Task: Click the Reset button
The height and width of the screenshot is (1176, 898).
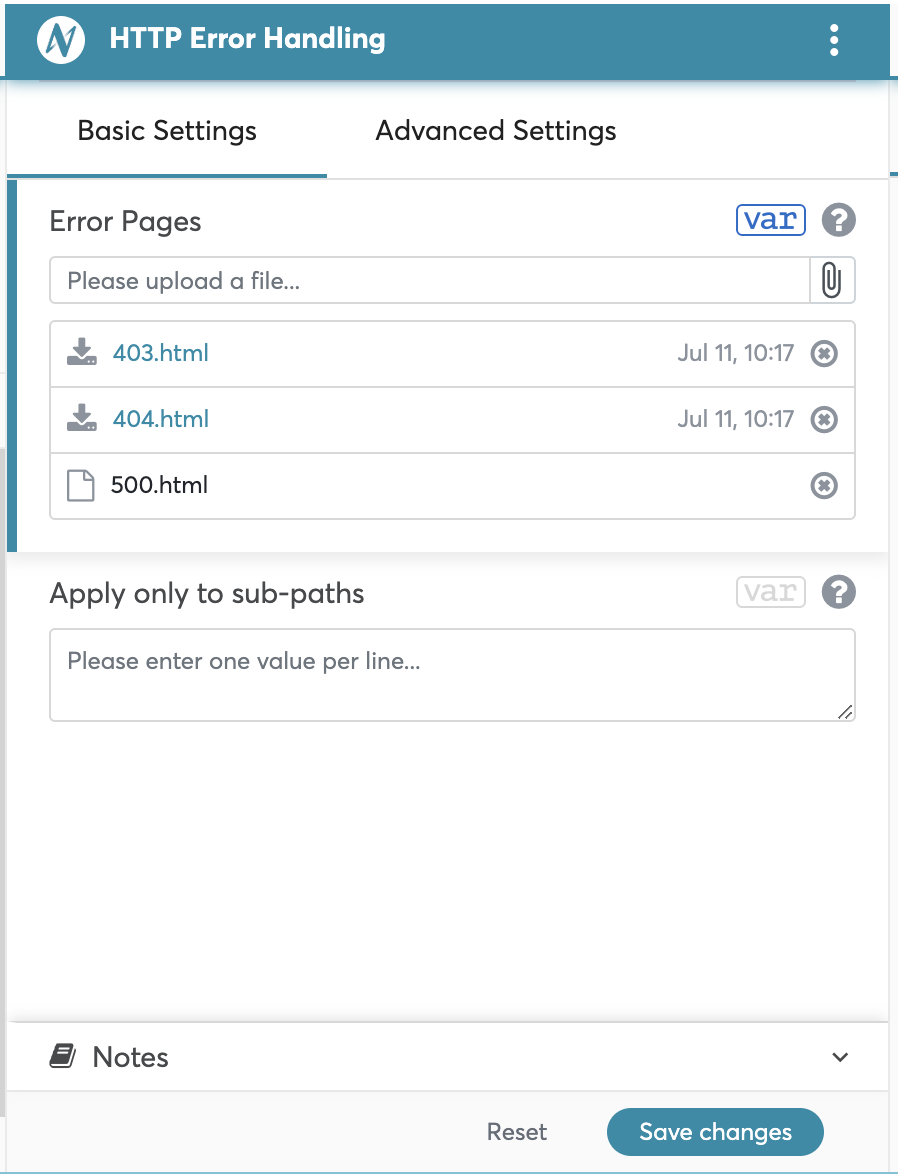Action: tap(517, 1132)
